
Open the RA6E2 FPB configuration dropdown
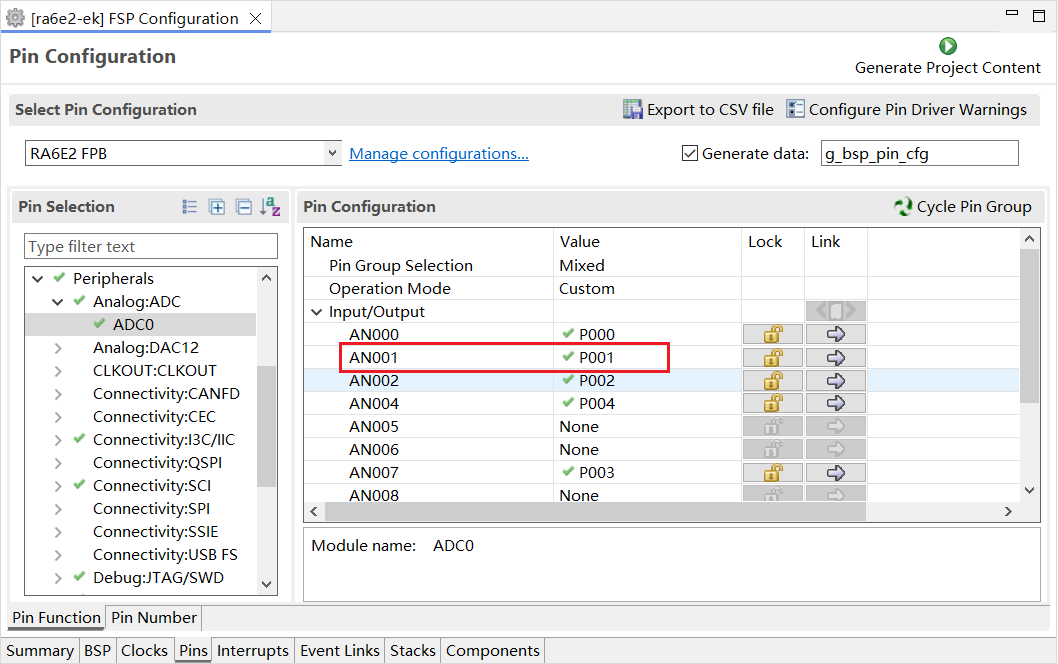coord(333,153)
